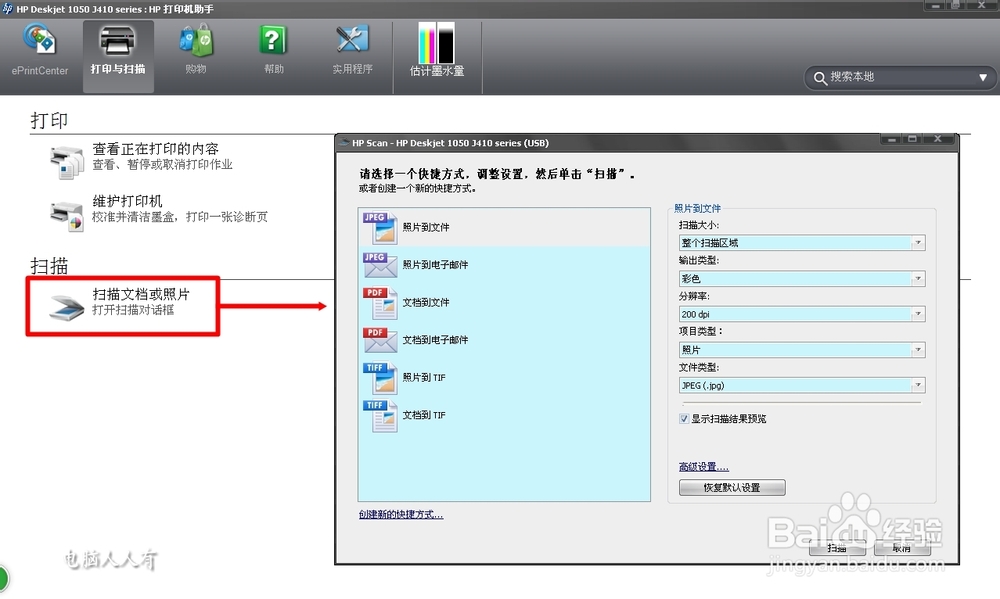Select 文档到文件 shortcut label

click(x=425, y=302)
